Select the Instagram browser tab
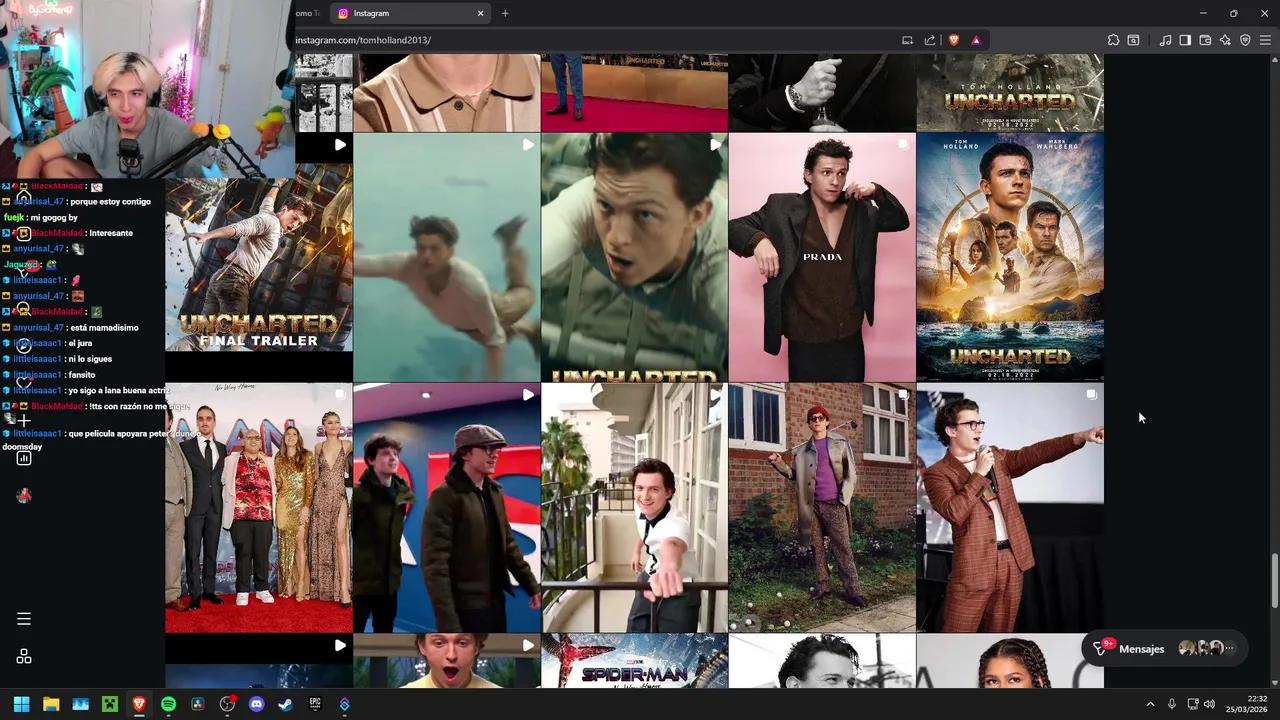Screen dimensions: 1280x720 pos(410,13)
